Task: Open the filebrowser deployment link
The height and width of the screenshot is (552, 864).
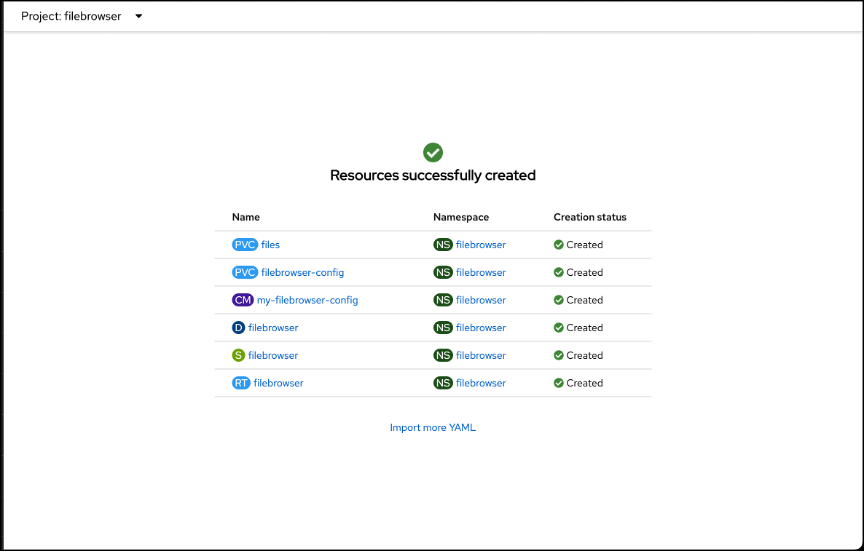Action: point(273,328)
